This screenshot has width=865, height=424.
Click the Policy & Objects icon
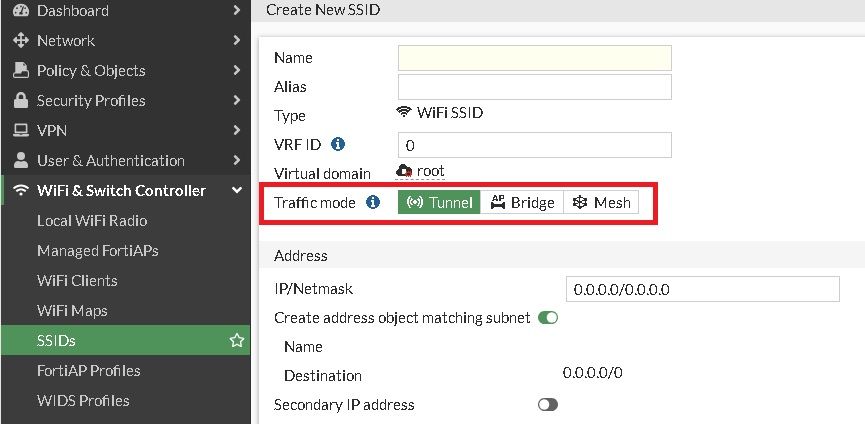click(20, 71)
